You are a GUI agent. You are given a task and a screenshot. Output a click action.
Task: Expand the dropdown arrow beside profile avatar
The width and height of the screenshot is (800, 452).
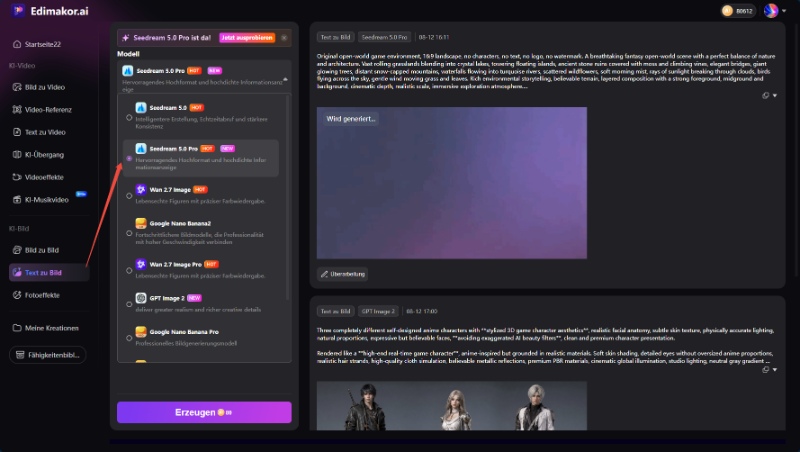pyautogui.click(x=784, y=11)
